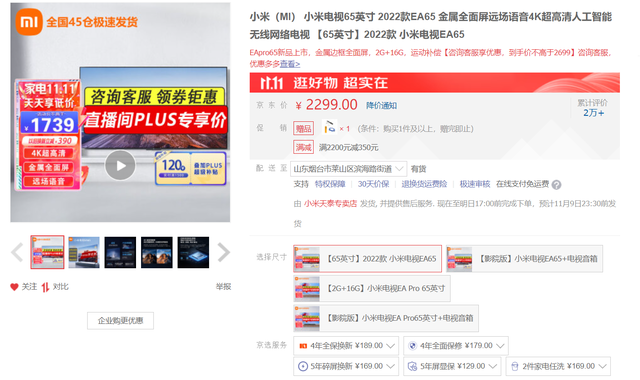Screen dimensions: 640x380
Task: Expand the 4年全保换新 ¥189.00 dropdown
Action: (x=346, y=346)
